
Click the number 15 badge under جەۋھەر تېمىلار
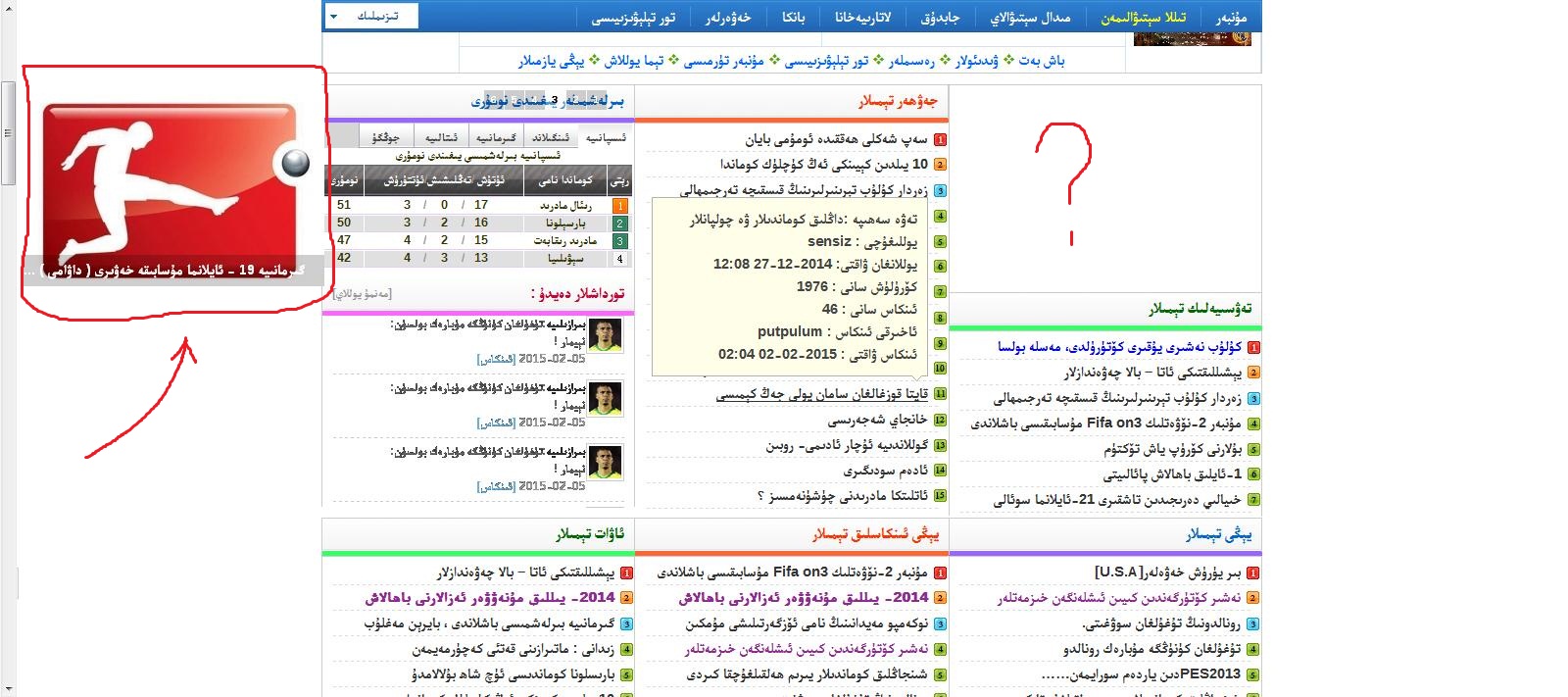click(940, 496)
